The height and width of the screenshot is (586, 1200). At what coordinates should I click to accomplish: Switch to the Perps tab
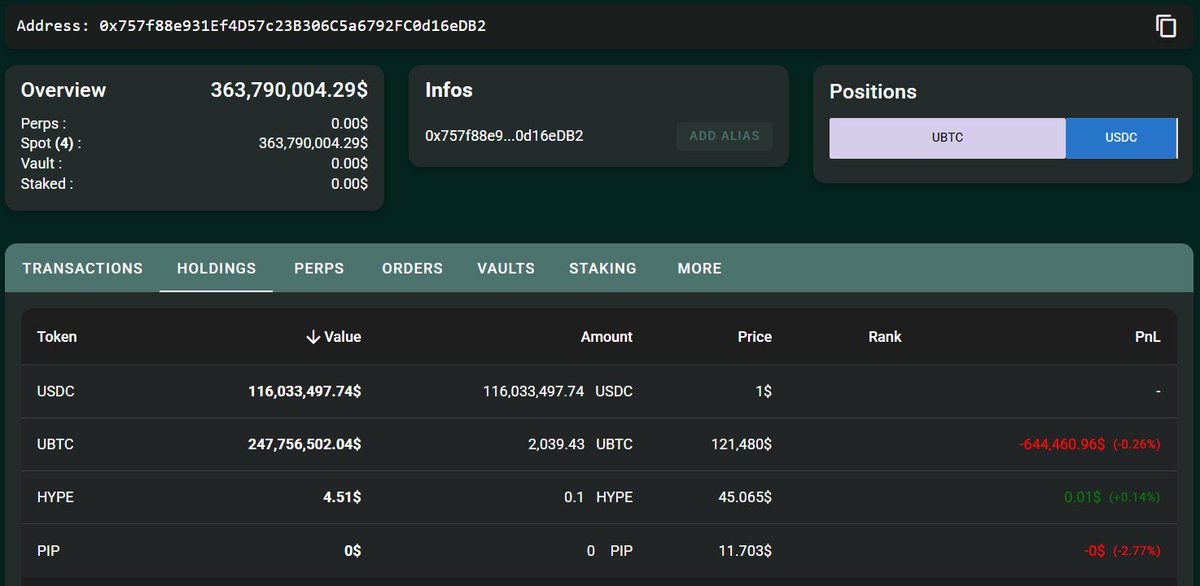[319, 268]
